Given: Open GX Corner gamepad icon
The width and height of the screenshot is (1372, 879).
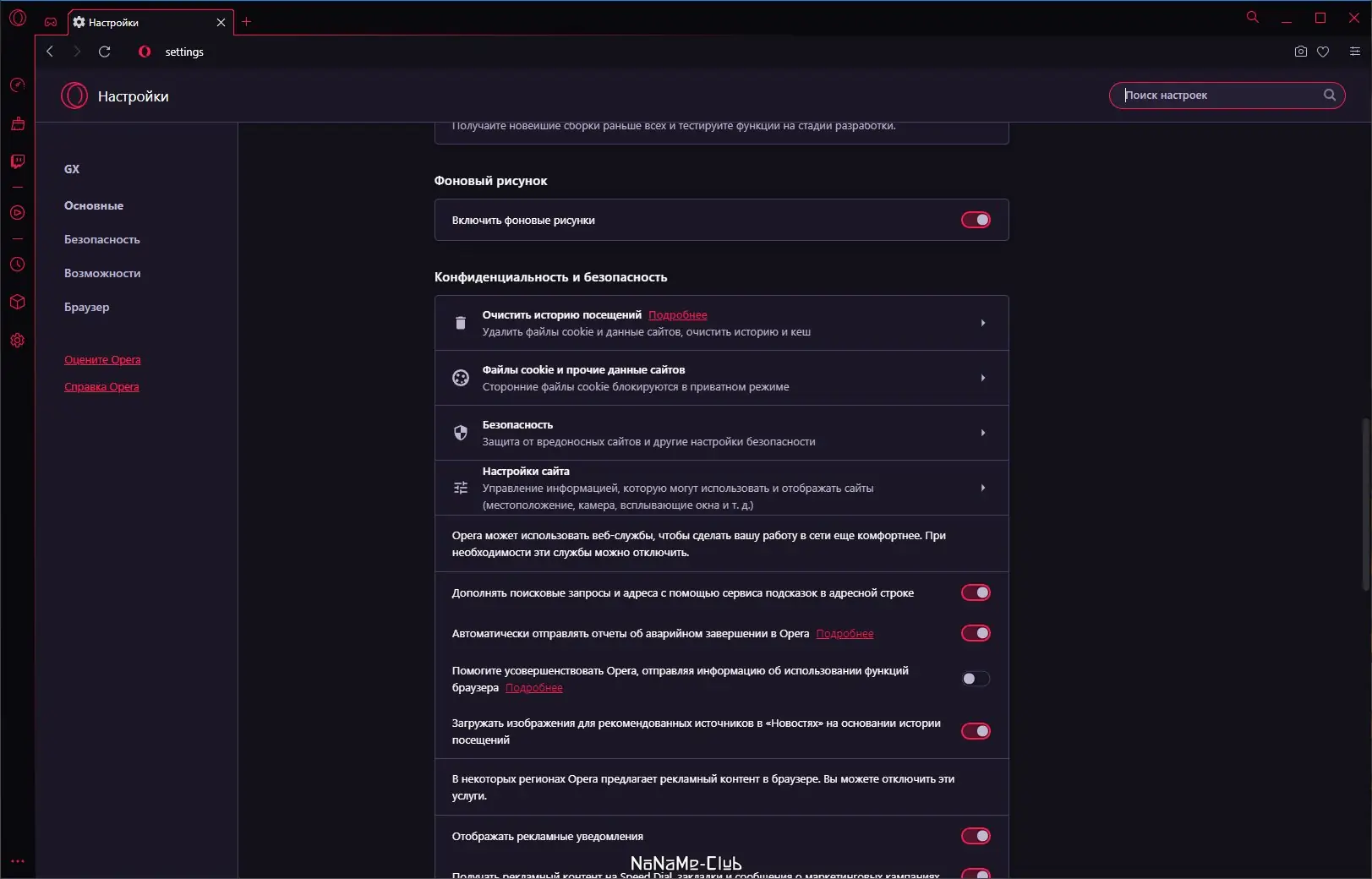Looking at the screenshot, I should click(51, 22).
